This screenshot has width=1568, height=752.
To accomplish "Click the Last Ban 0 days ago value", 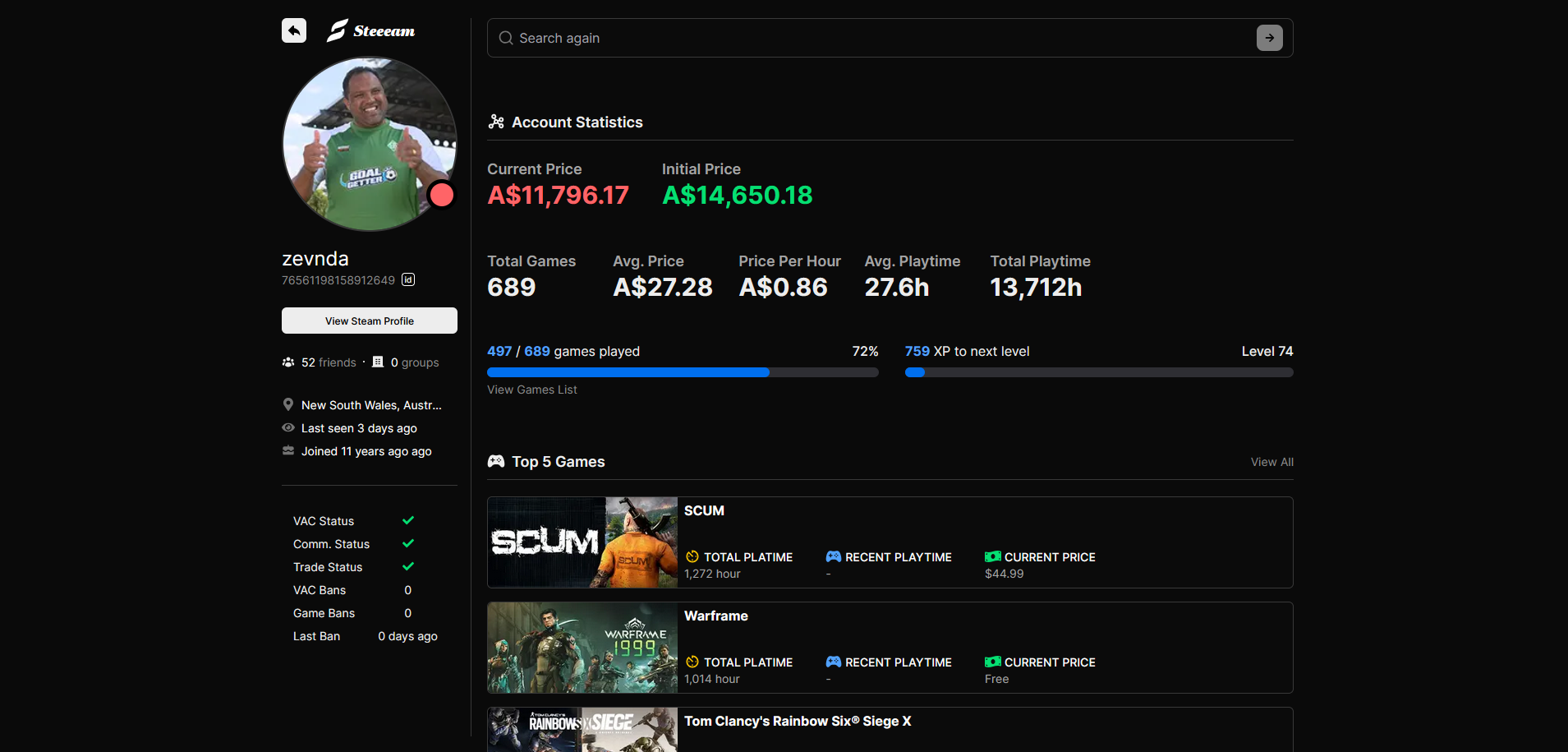I will tap(407, 636).
